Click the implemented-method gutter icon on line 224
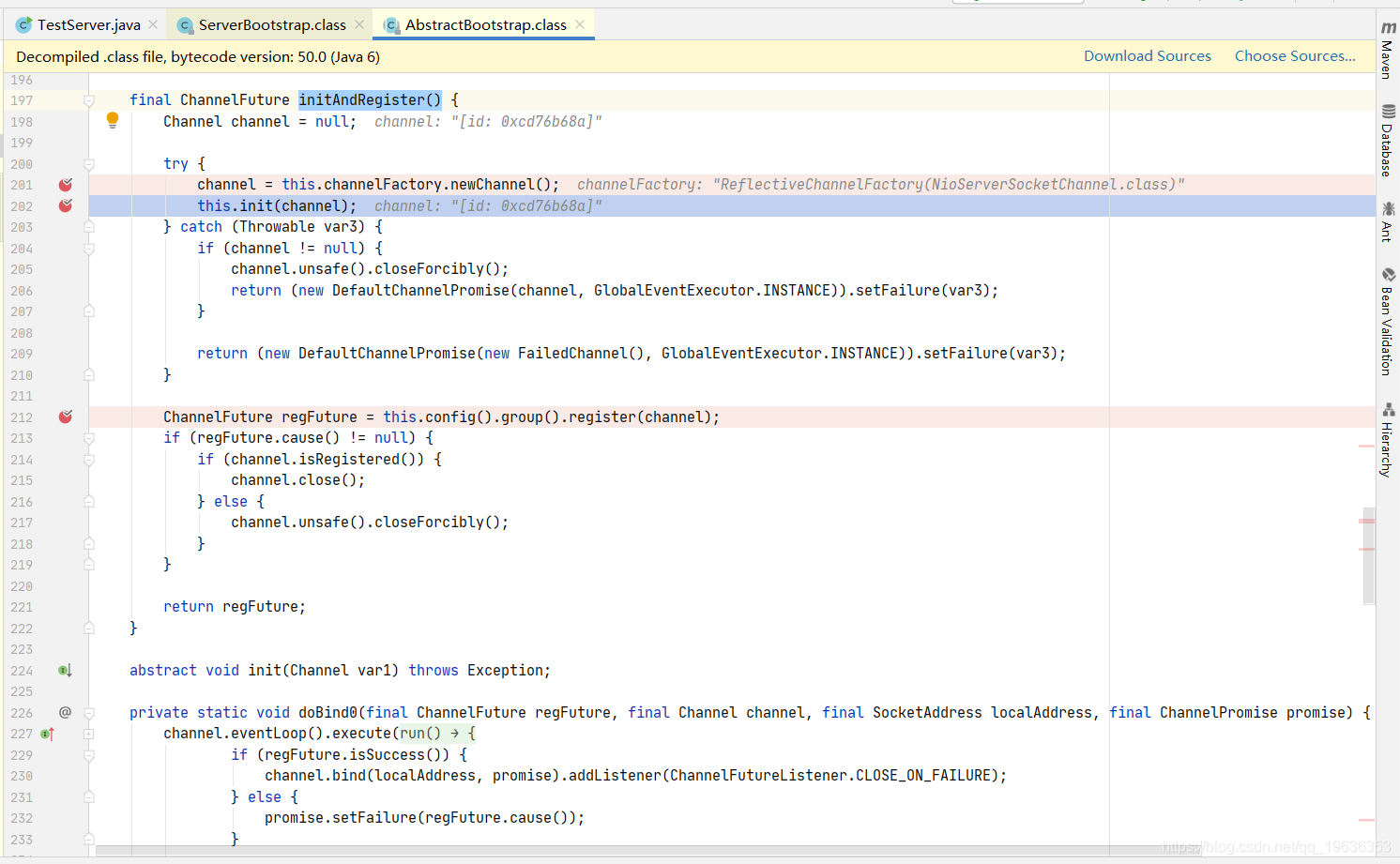1400x864 pixels. click(65, 671)
